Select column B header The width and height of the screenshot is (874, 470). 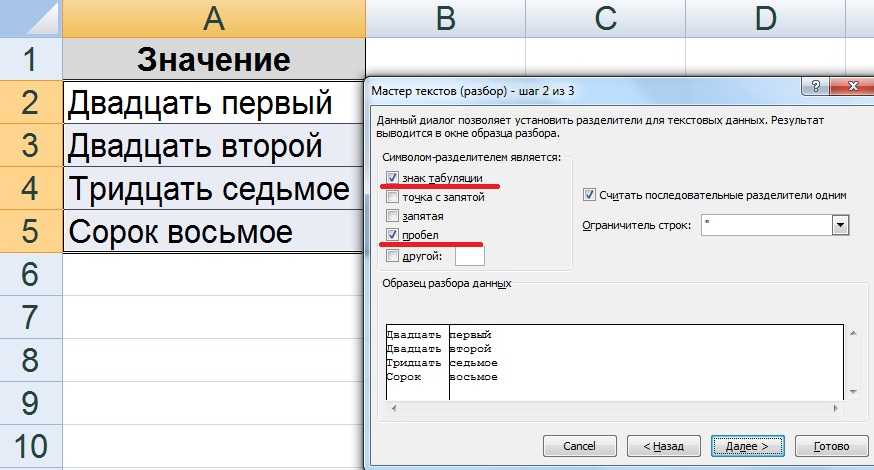445,18
